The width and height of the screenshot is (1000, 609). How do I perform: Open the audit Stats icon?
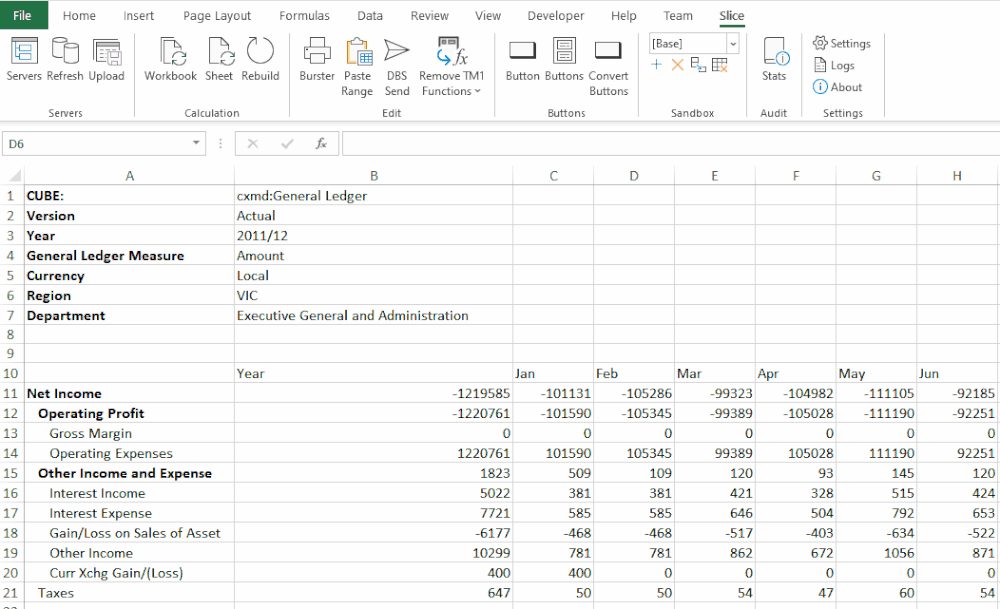774,59
